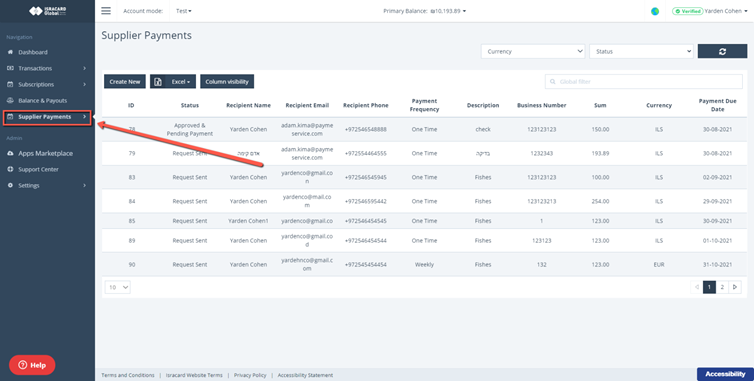The width and height of the screenshot is (754, 381).
Task: Click the Isracard Global logo
Action: pyautogui.click(x=47, y=11)
